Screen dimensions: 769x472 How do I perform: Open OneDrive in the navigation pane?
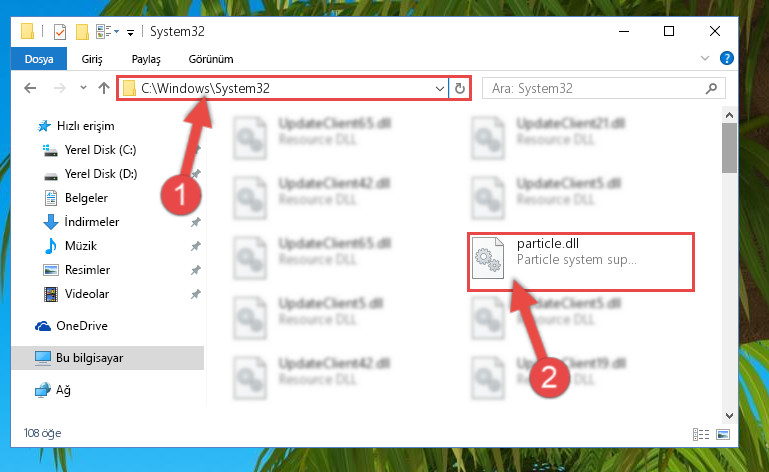(x=81, y=326)
